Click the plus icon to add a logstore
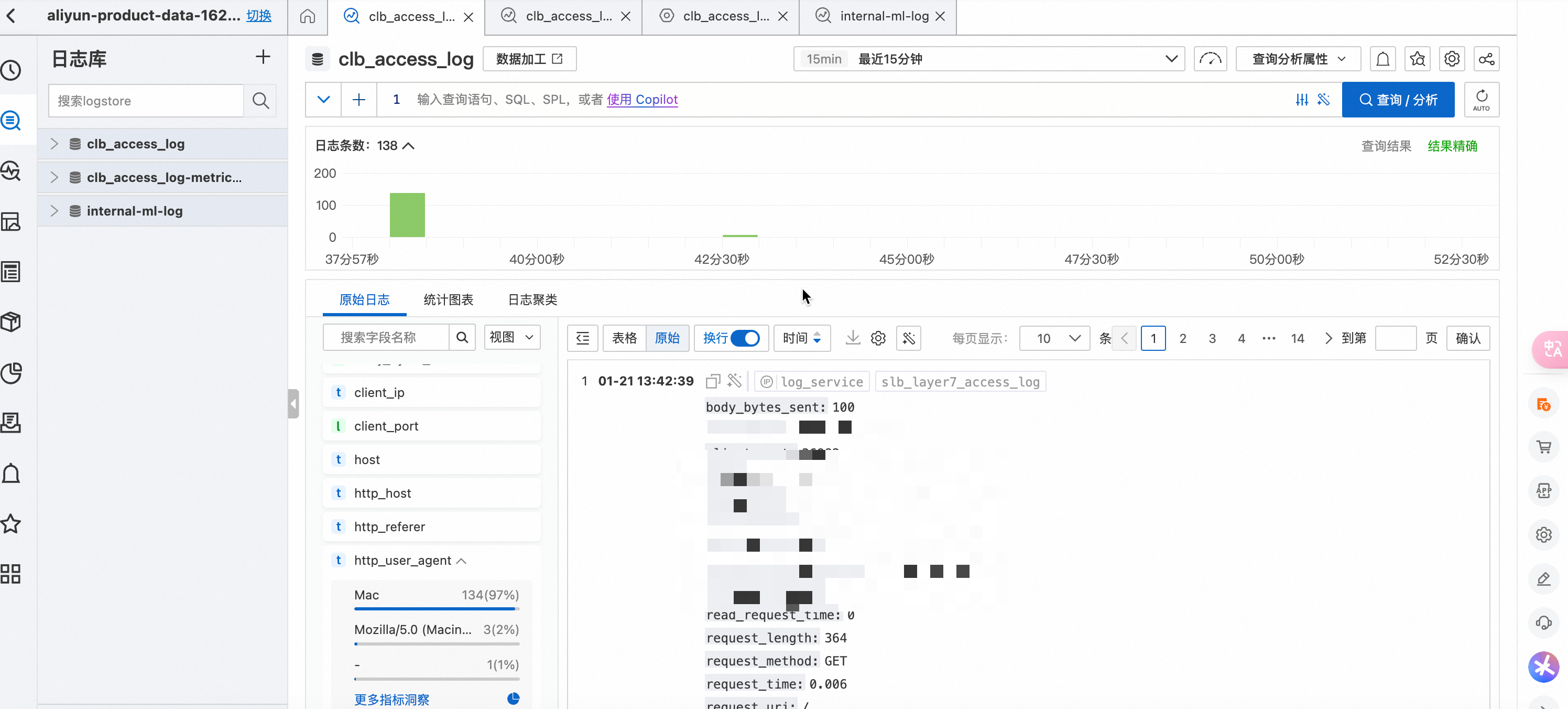The width and height of the screenshot is (1568, 709). point(263,57)
